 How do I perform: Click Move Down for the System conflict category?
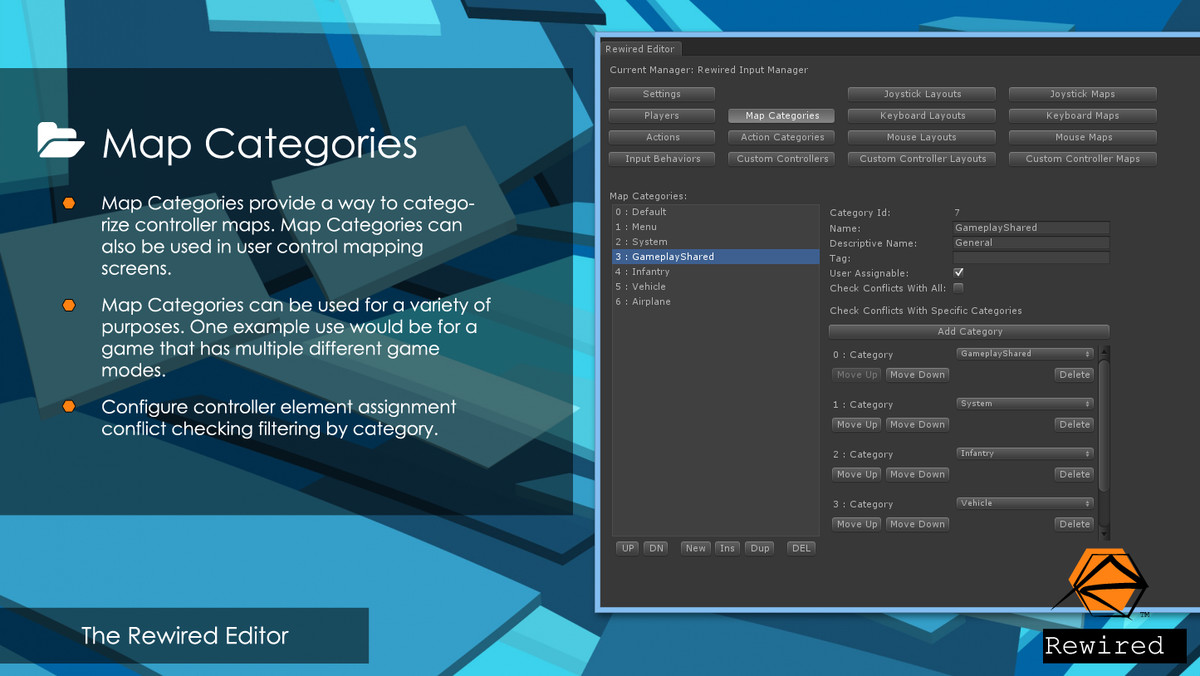coord(917,425)
